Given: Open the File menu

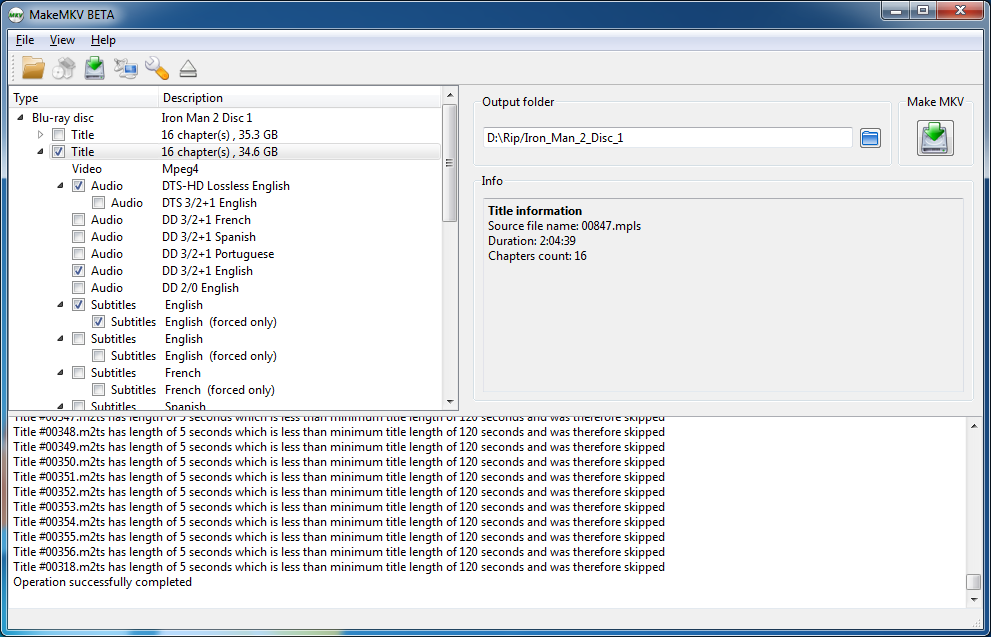Looking at the screenshot, I should click(25, 40).
